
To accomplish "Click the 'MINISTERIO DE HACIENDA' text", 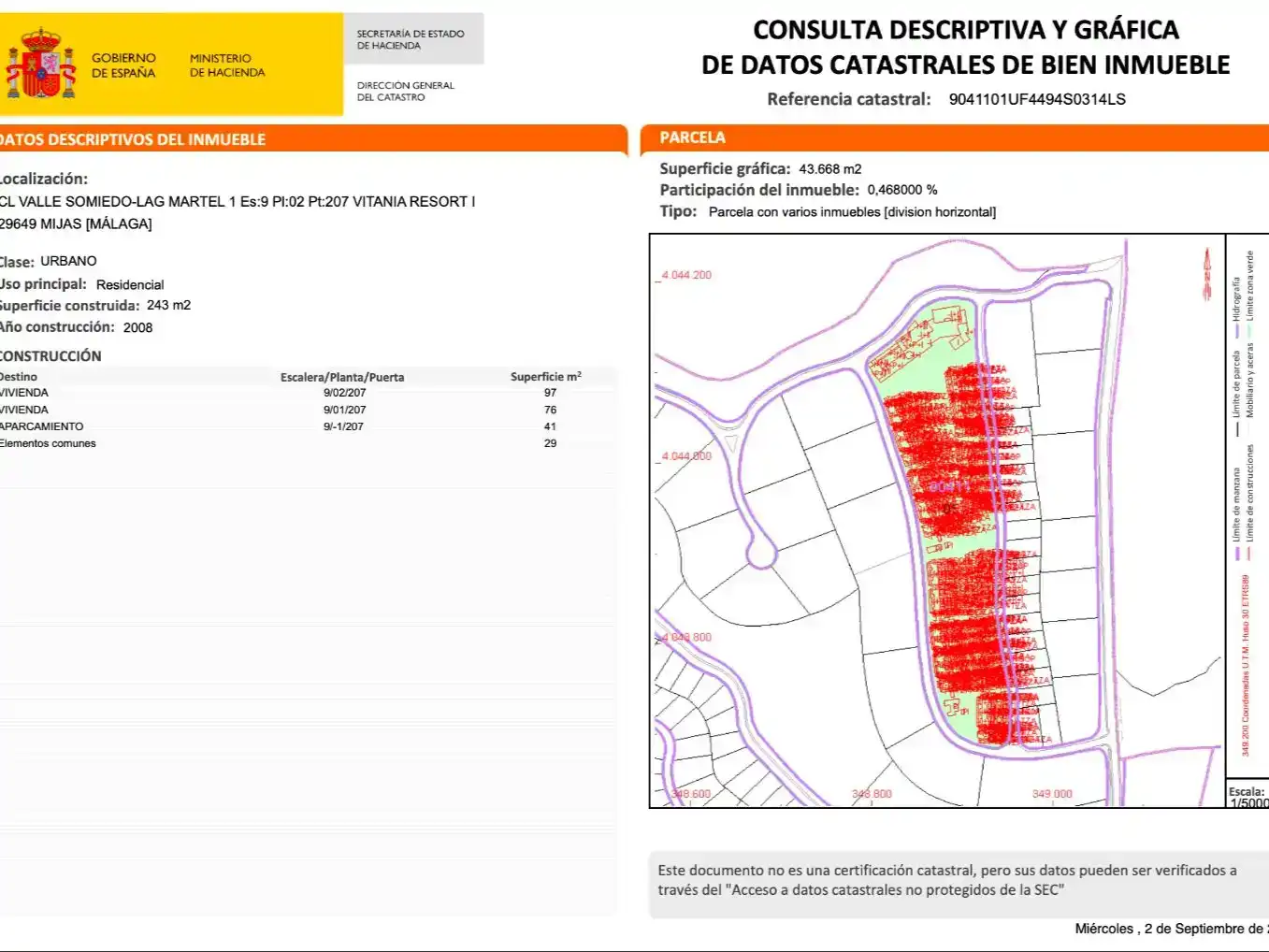I will (227, 65).
